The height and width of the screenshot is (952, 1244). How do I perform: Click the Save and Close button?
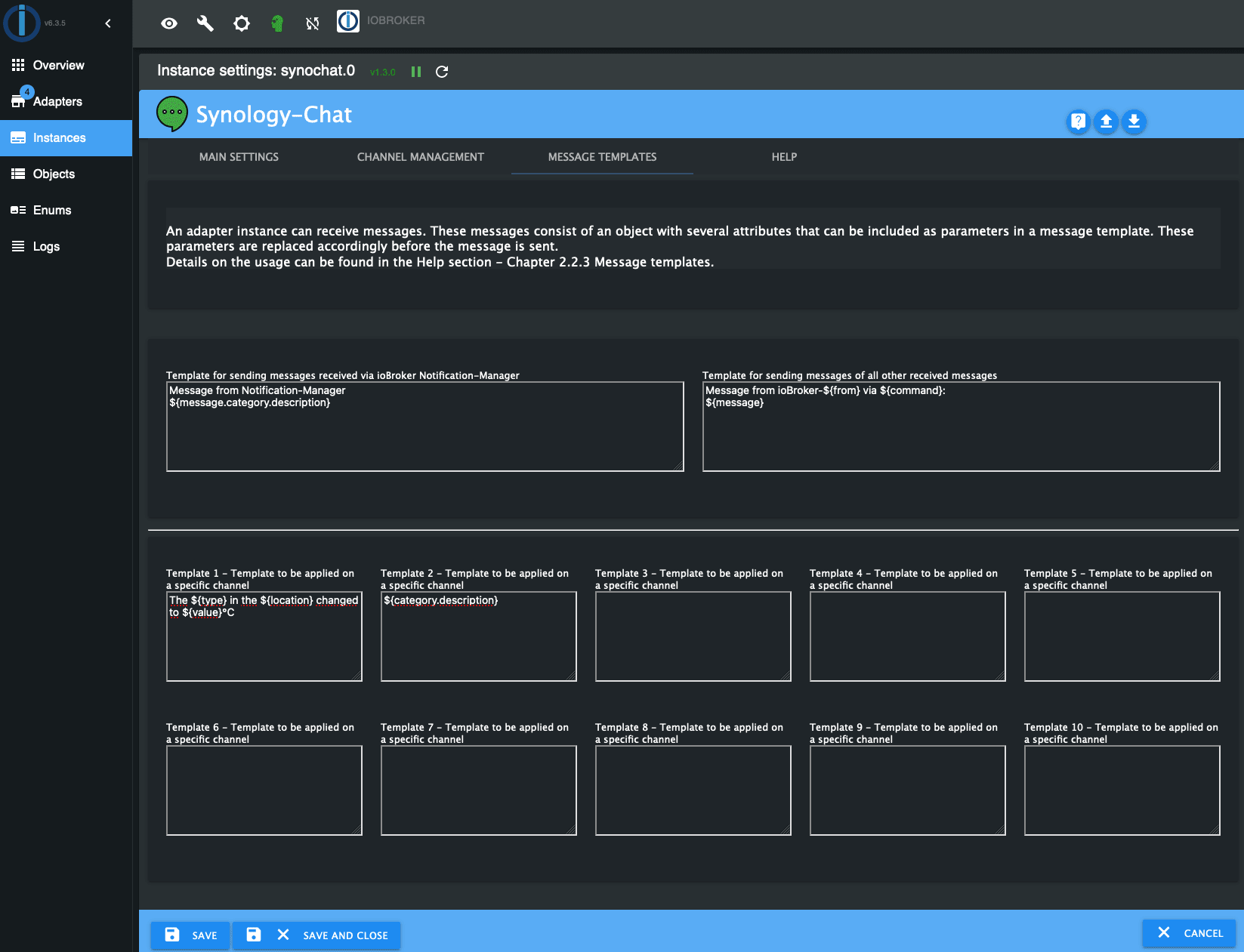(x=316, y=935)
